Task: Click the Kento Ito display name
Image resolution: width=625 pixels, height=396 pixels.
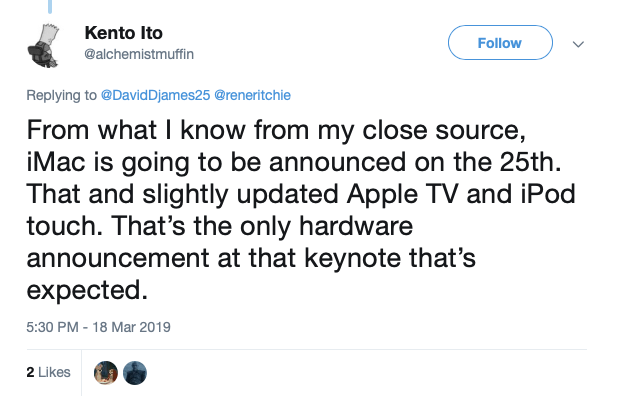Action: click(124, 33)
